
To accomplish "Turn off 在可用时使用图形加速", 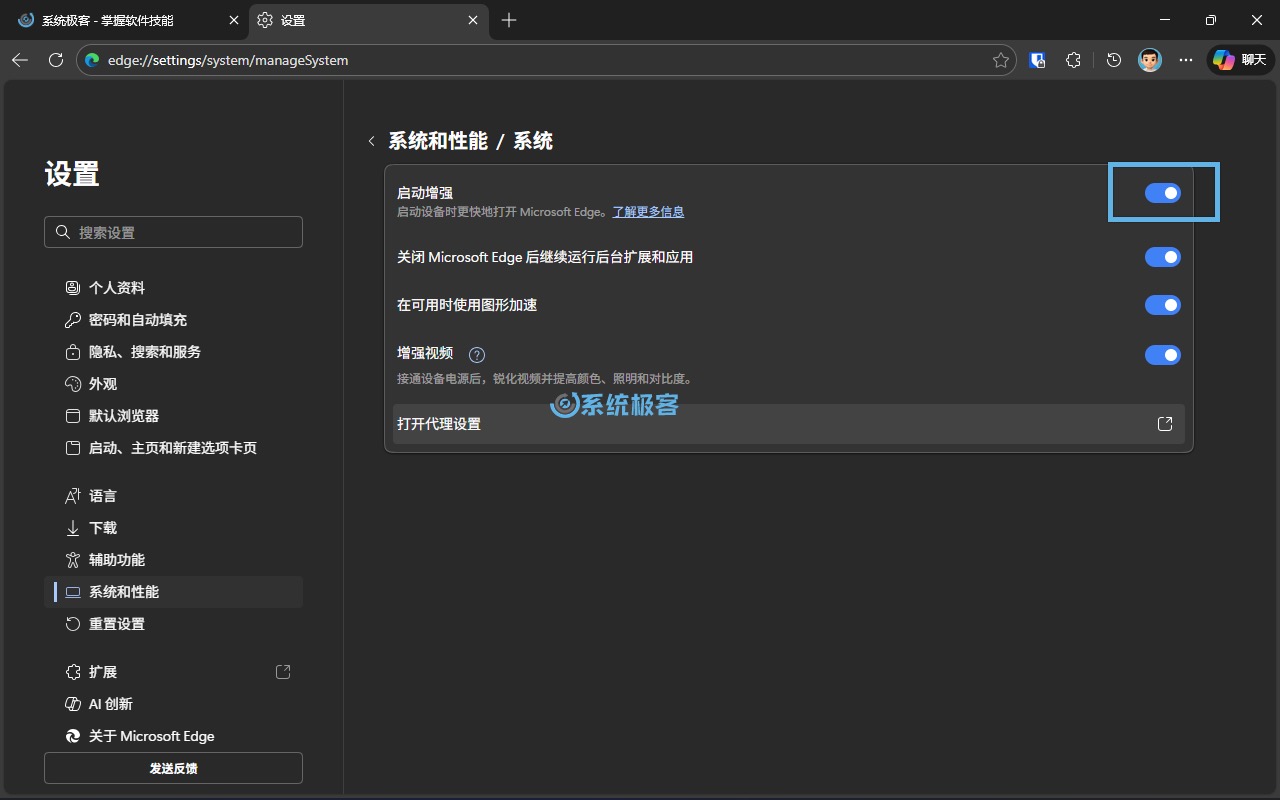I will point(1163,305).
